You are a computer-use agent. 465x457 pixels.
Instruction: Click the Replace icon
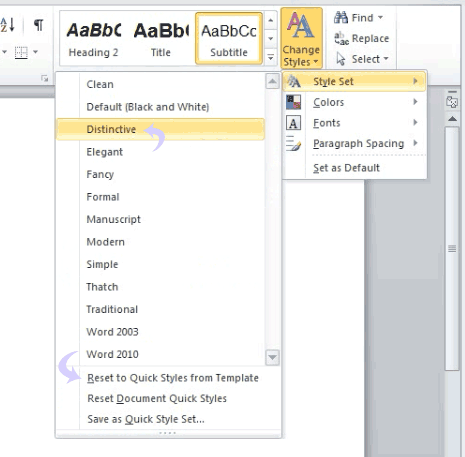click(341, 38)
